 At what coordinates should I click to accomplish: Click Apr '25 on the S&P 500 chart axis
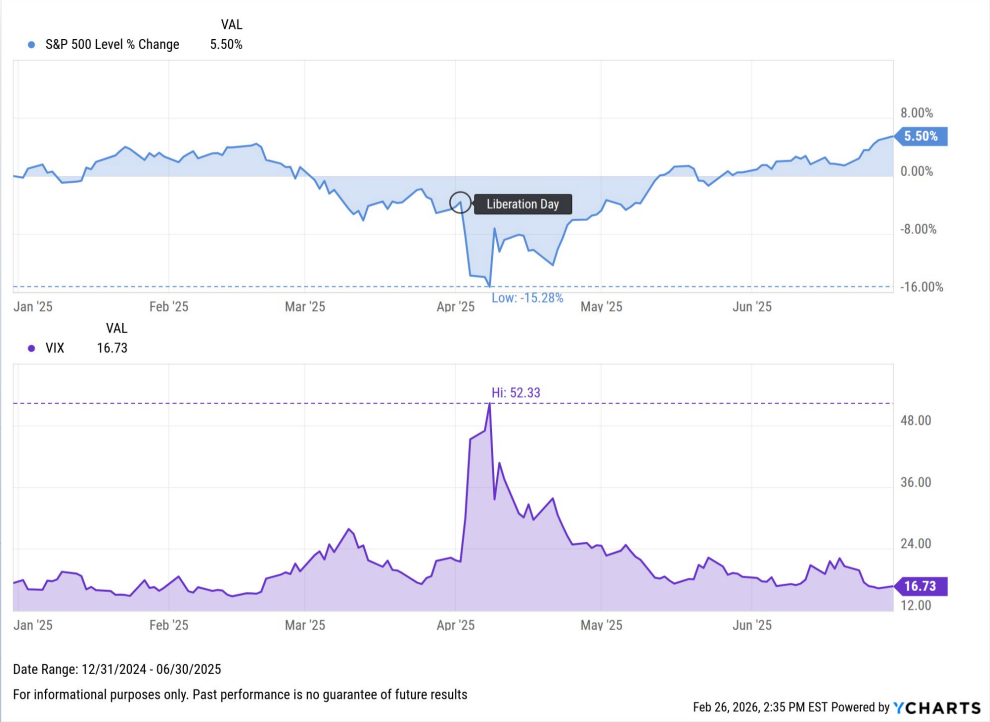455,307
